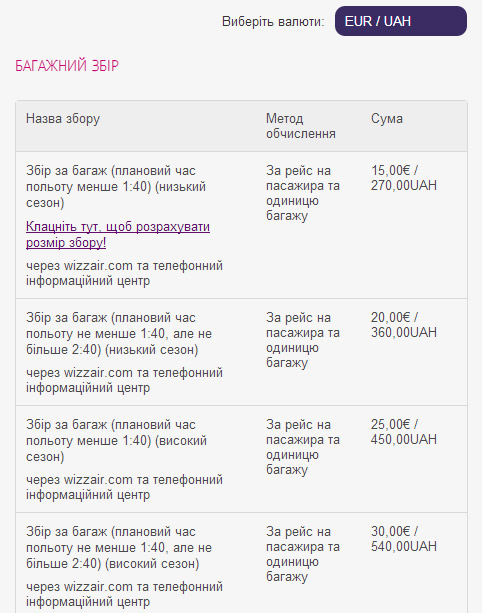Open the EUR / UAH currency dropdown

[401, 21]
